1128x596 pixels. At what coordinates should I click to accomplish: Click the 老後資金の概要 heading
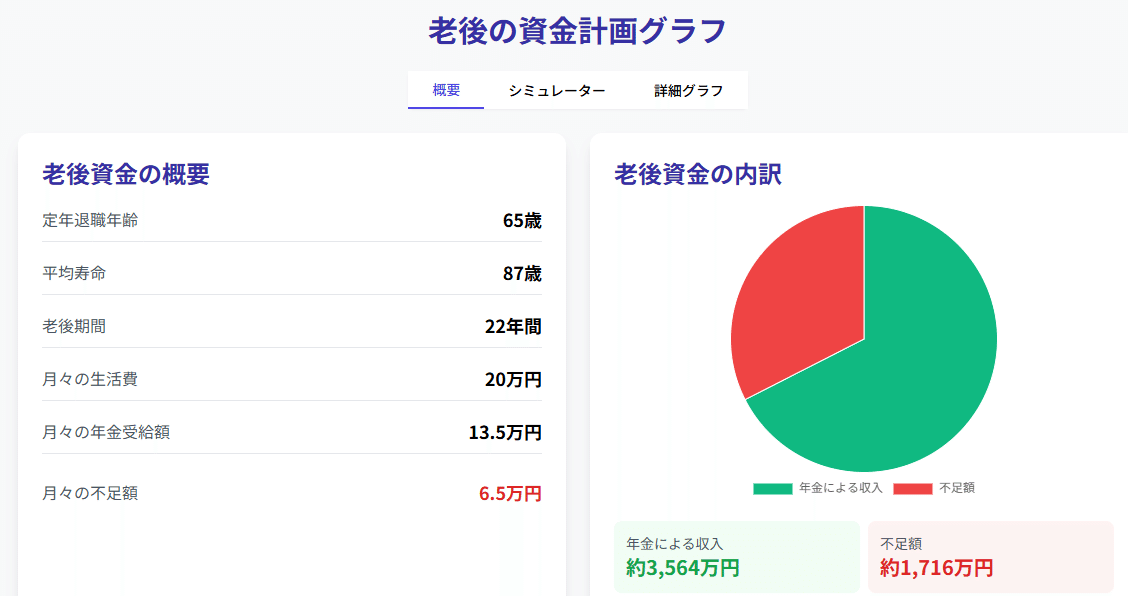coord(126,174)
